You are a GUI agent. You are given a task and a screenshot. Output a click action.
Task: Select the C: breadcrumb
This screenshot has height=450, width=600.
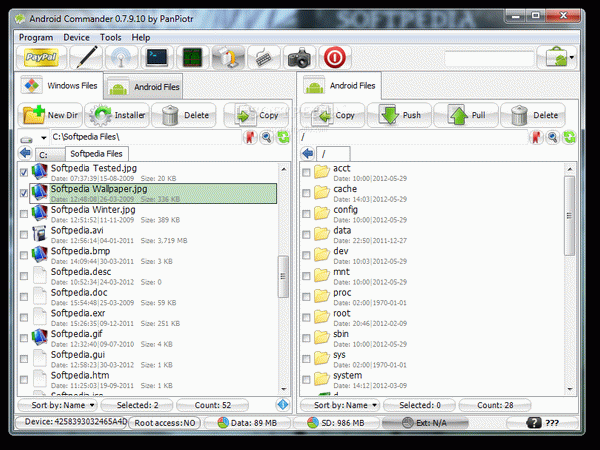[x=50, y=155]
